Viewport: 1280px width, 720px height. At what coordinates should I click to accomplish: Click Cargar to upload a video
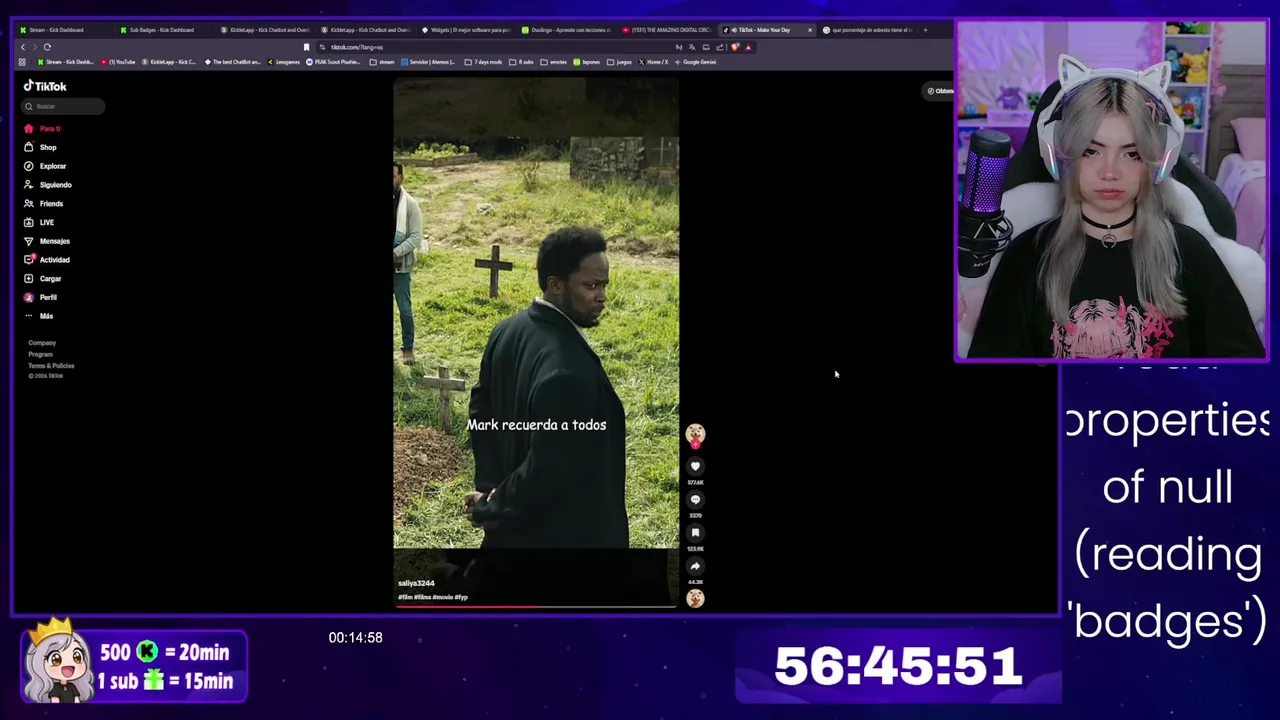[x=44, y=279]
